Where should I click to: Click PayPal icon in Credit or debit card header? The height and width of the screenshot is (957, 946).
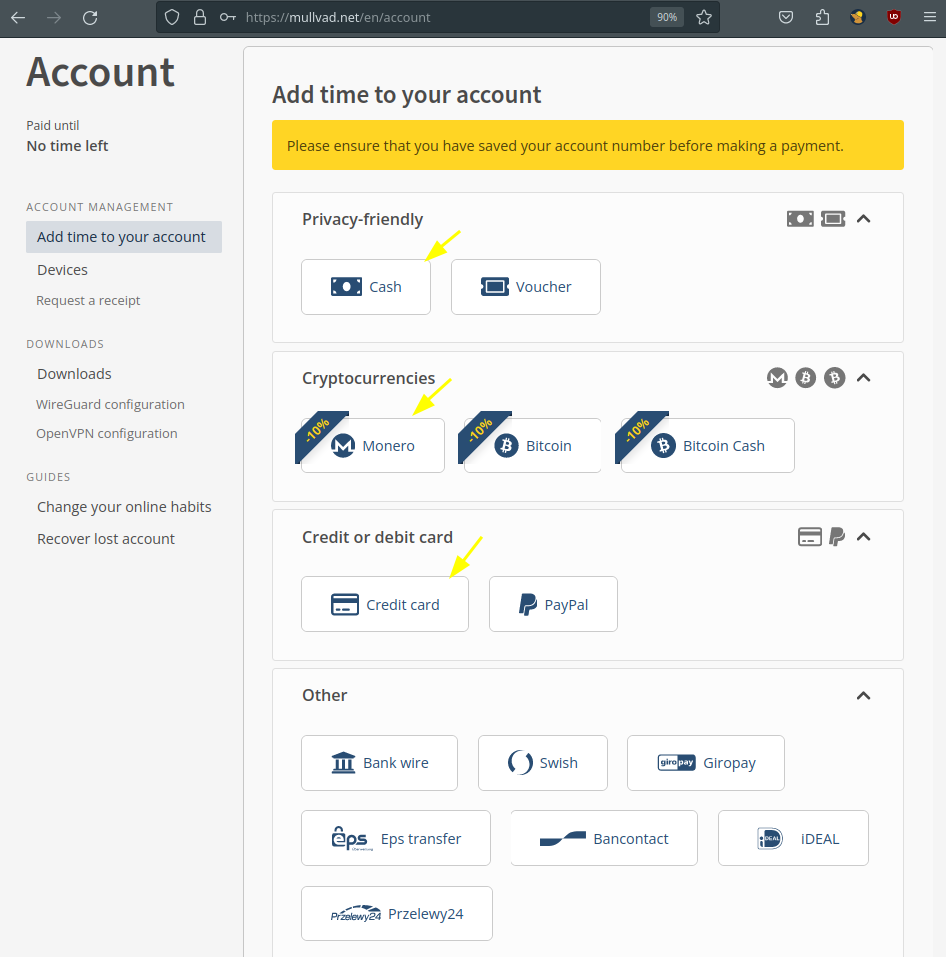pos(837,536)
